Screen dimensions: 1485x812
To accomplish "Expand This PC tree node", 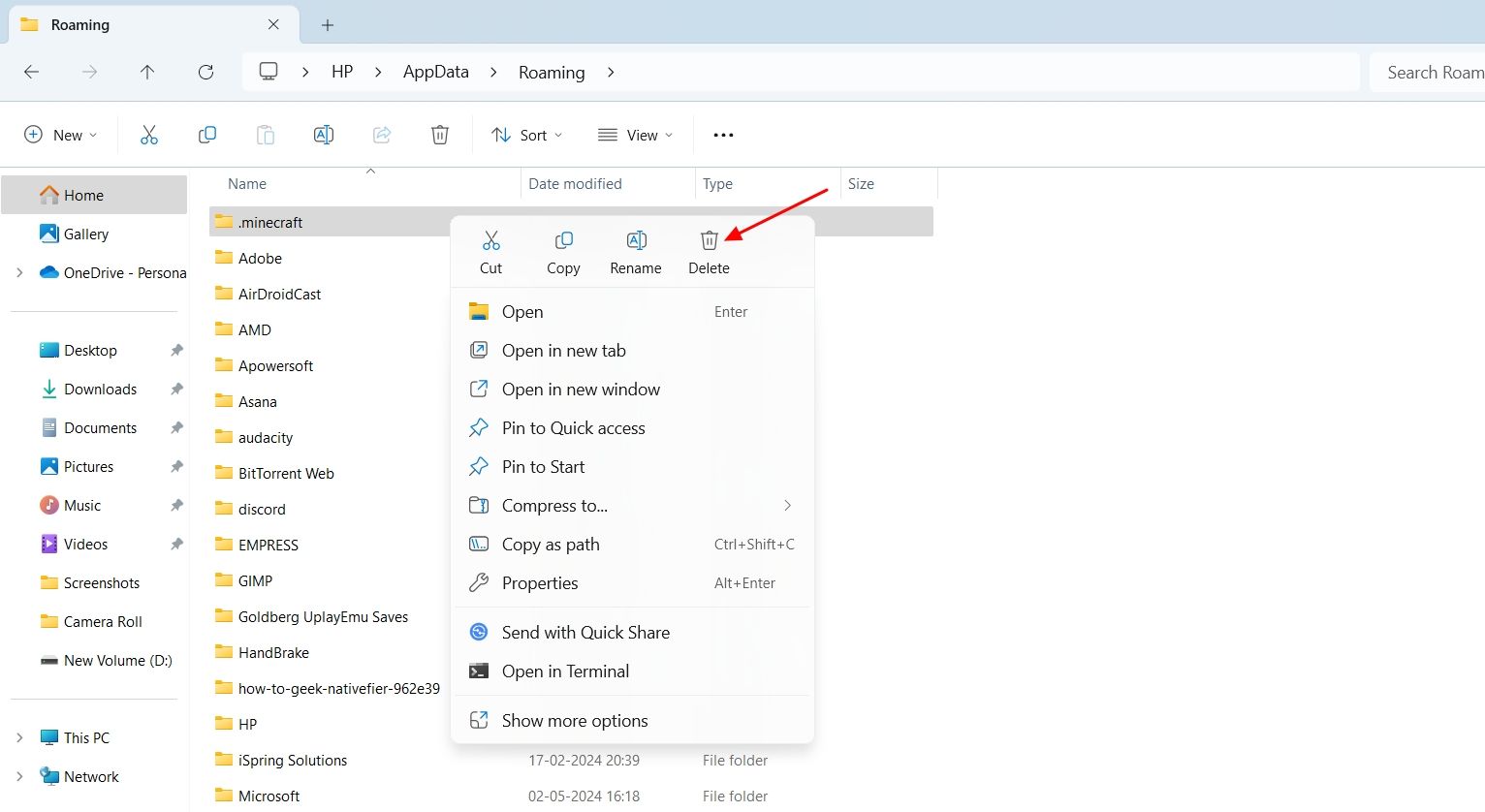I will pos(19,738).
